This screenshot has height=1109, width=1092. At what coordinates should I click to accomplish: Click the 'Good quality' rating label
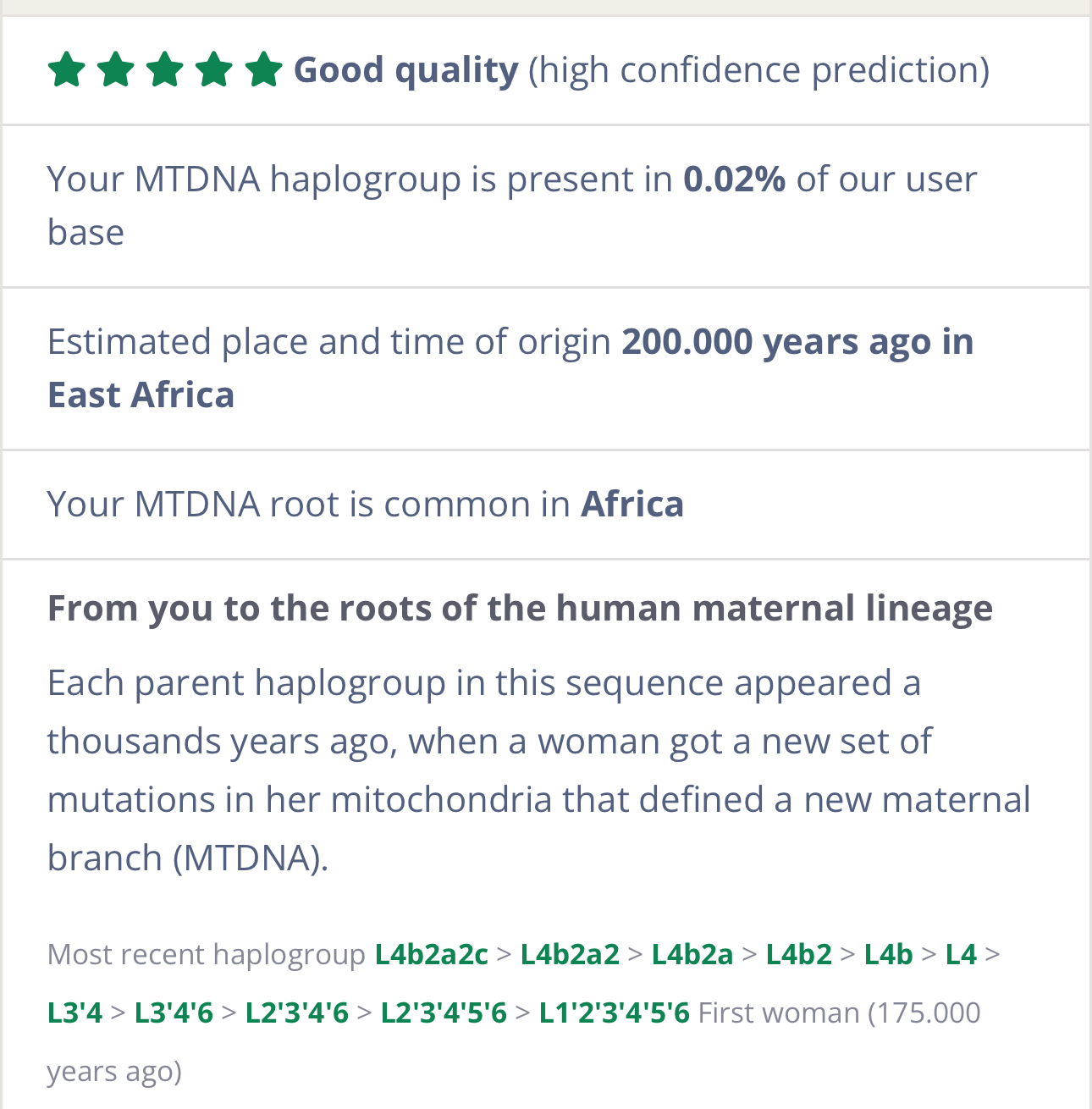point(406,70)
